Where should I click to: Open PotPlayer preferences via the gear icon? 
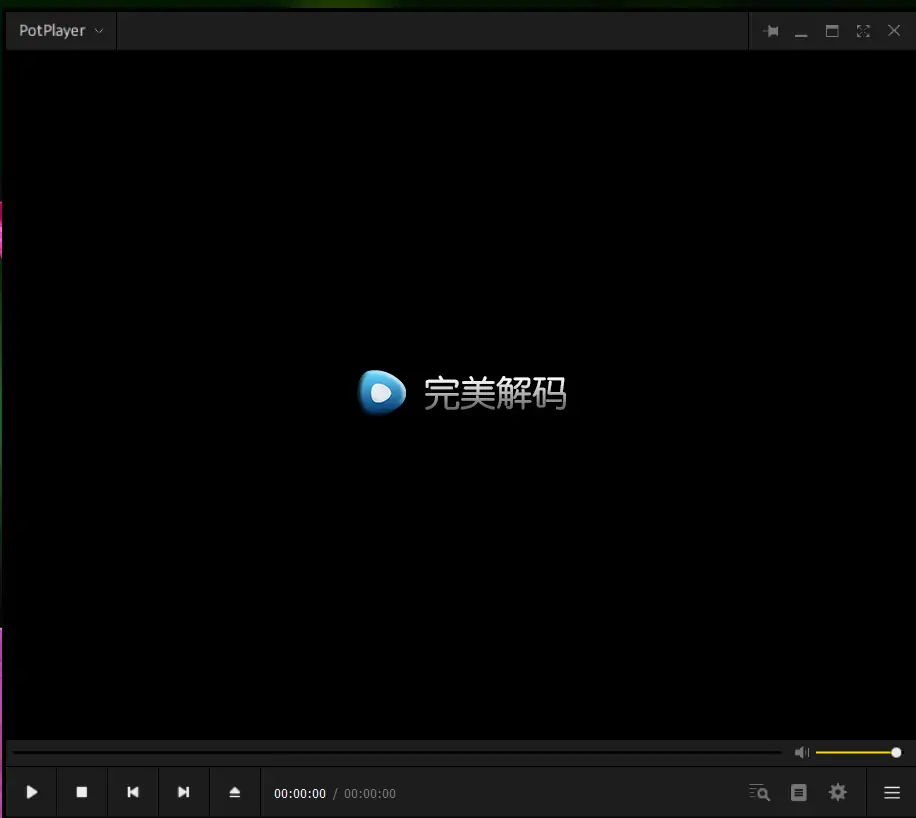[x=837, y=792]
